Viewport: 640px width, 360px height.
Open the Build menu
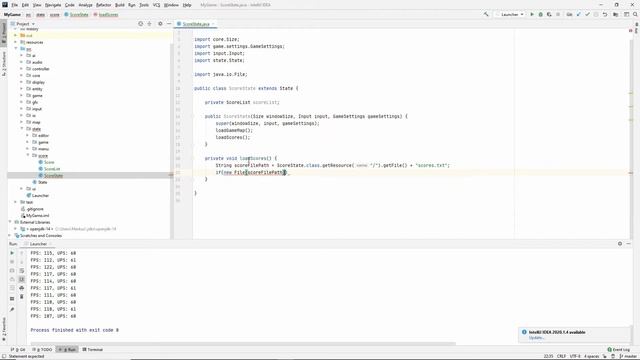pos(120,5)
